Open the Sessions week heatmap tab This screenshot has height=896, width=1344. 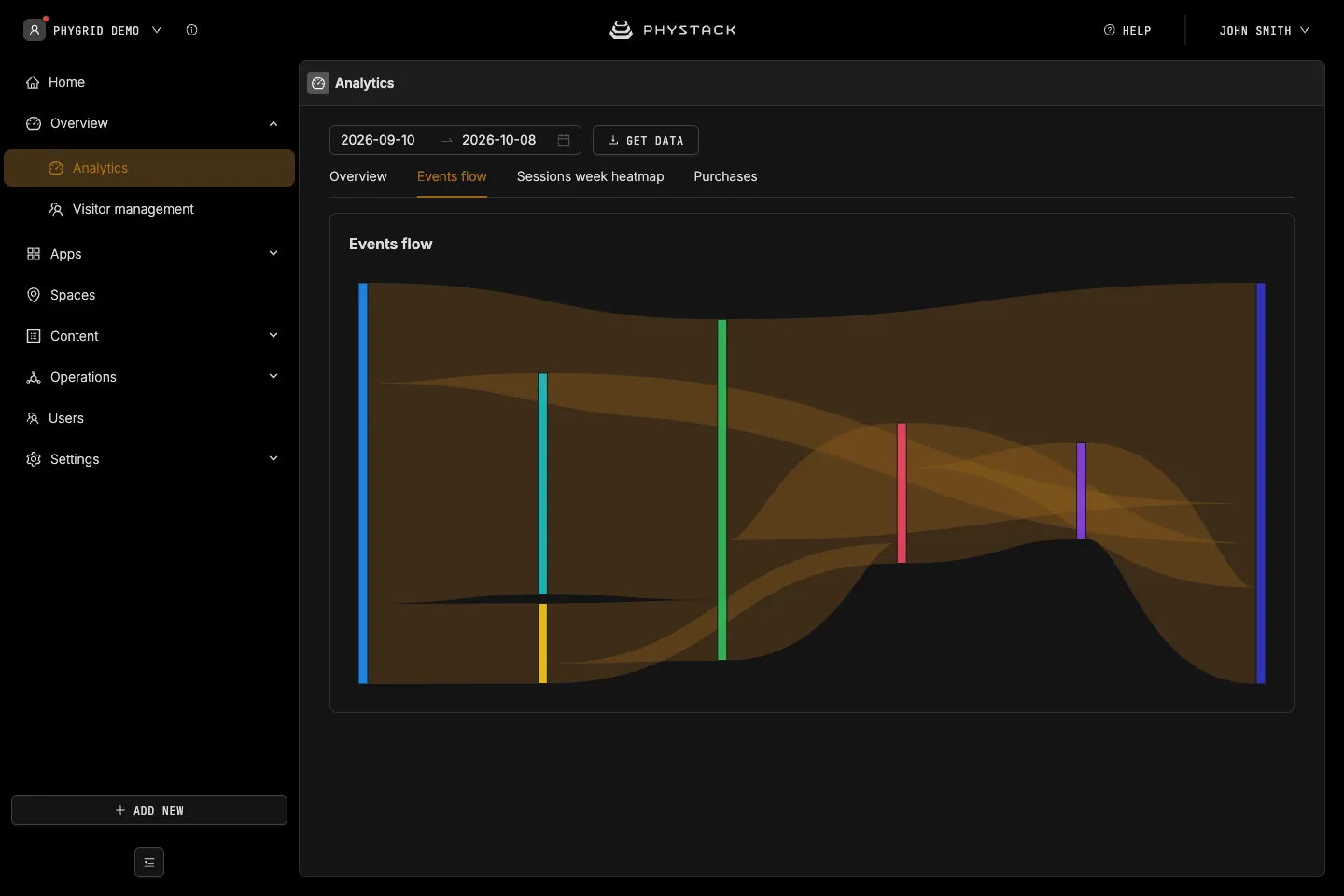591,176
